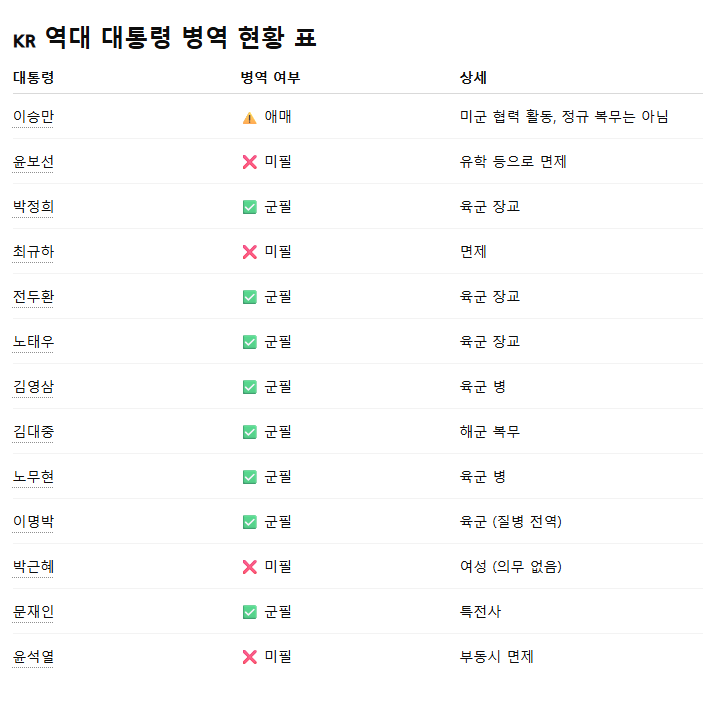Click the red X icon in 윤보선 row
Viewport: 703px width, 701px height.
coord(250,162)
